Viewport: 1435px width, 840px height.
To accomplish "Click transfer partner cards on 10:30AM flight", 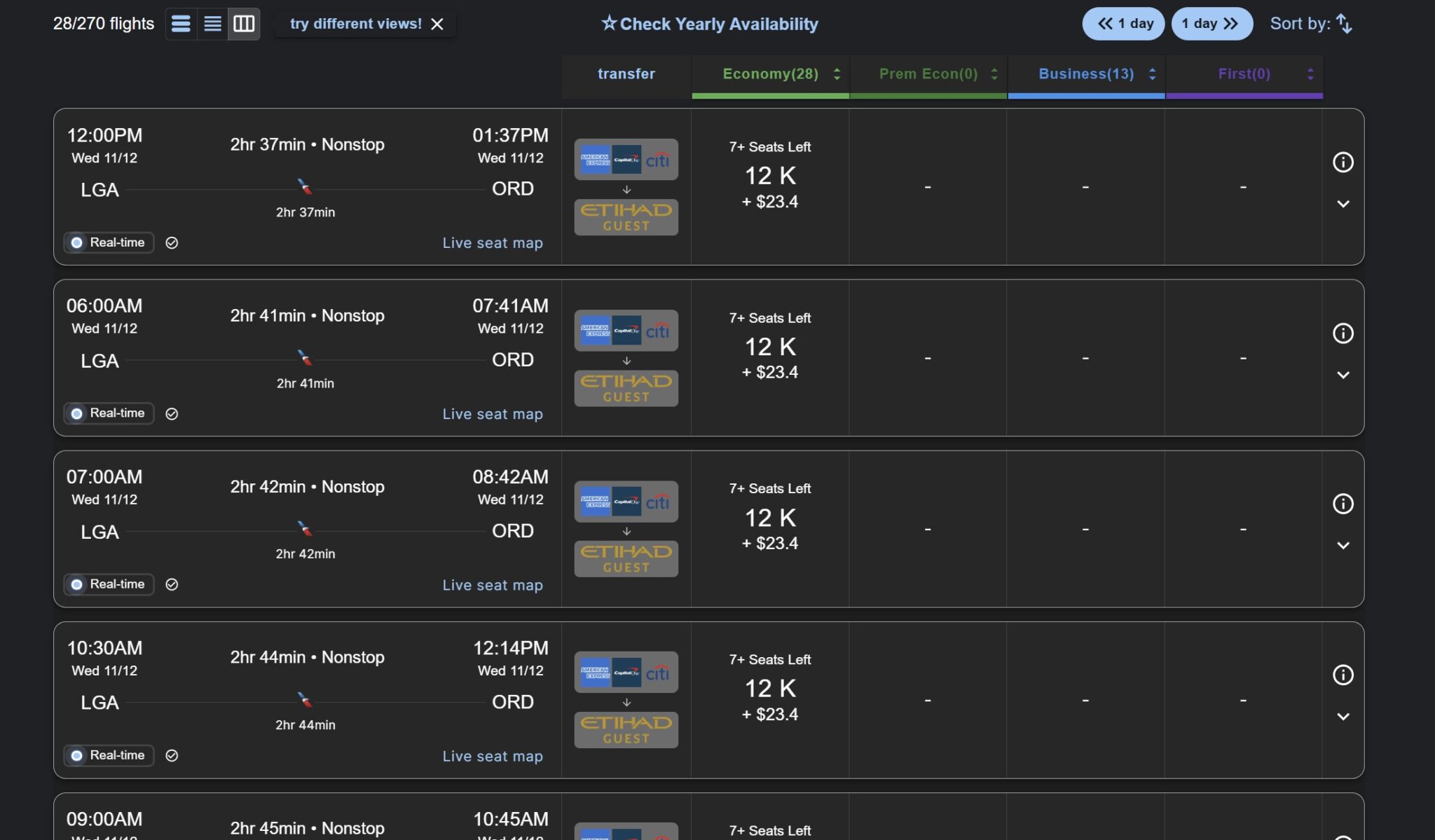I will pos(626,673).
